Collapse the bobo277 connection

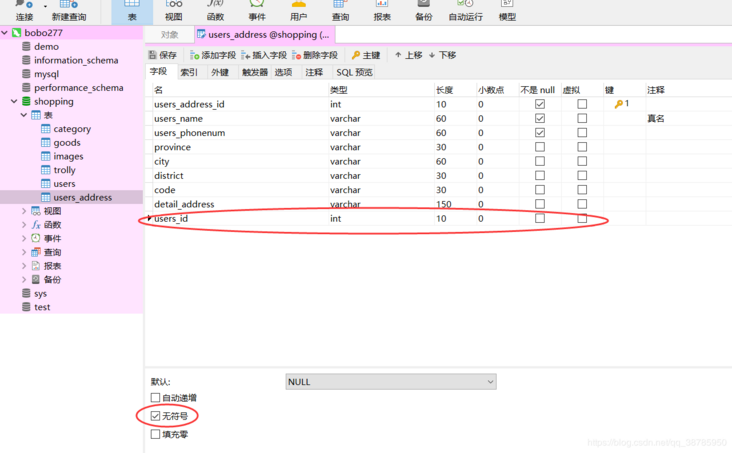point(5,33)
